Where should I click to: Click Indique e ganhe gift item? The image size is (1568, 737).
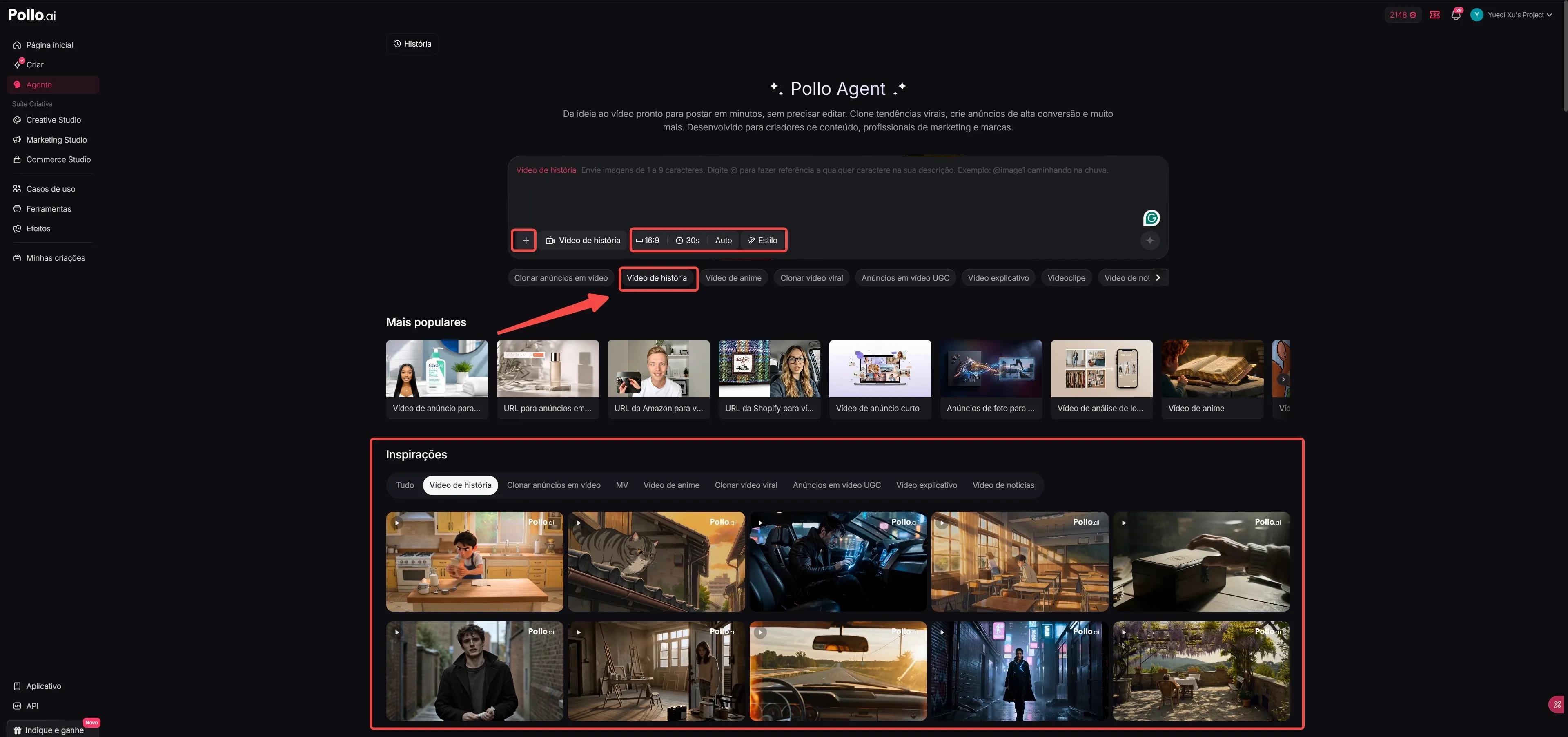click(52, 730)
